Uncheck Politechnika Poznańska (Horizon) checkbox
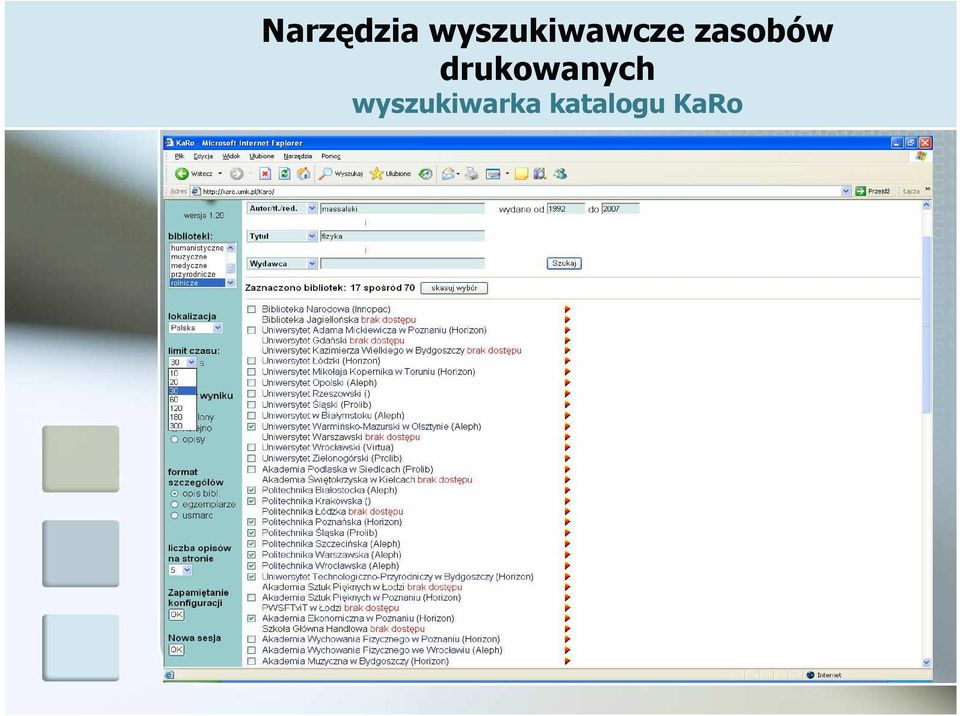960x716 pixels. click(x=251, y=522)
